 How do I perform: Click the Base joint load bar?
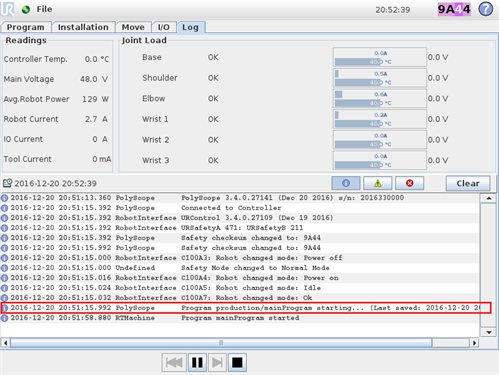click(x=380, y=57)
